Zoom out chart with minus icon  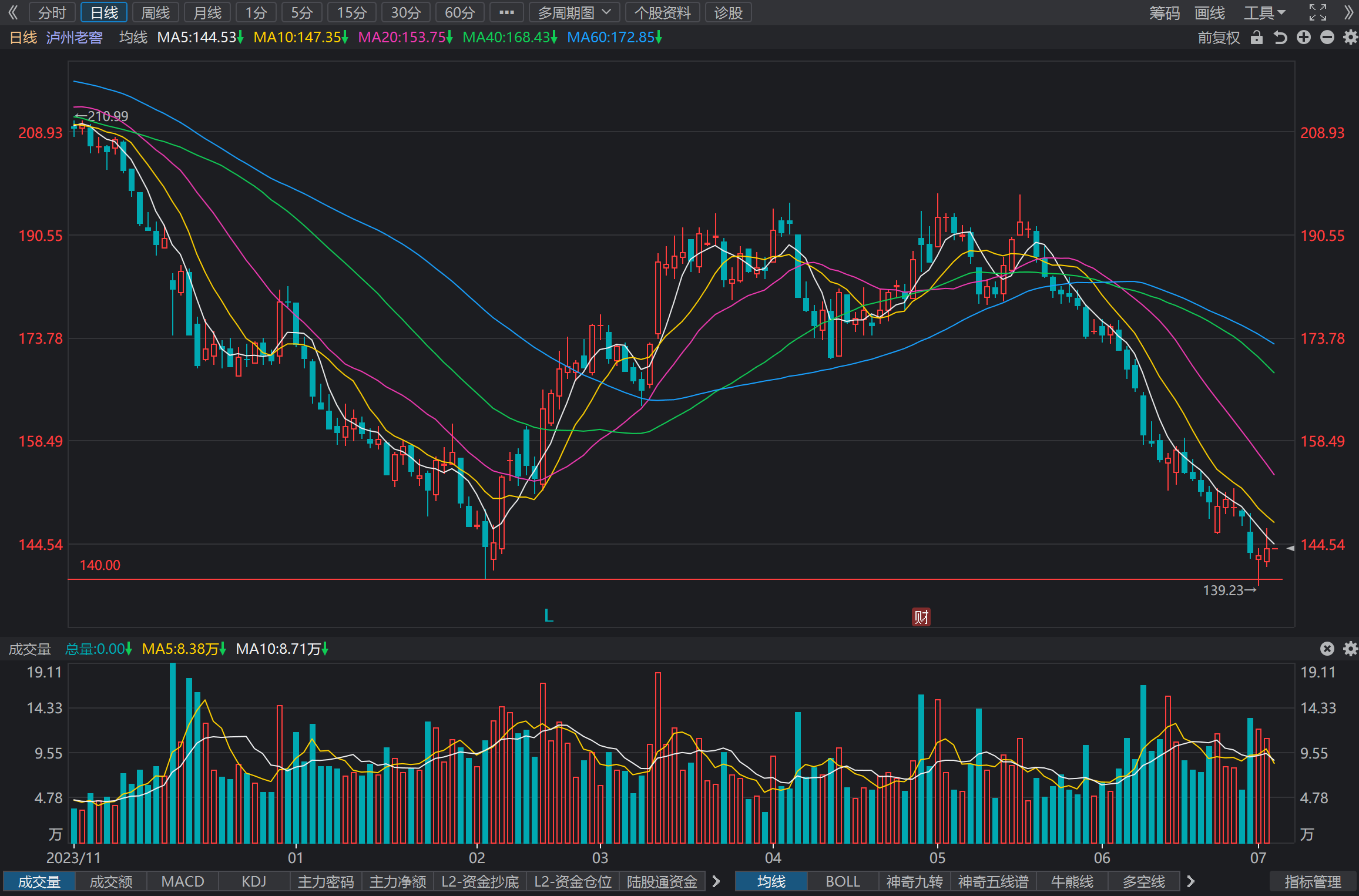tap(1327, 38)
